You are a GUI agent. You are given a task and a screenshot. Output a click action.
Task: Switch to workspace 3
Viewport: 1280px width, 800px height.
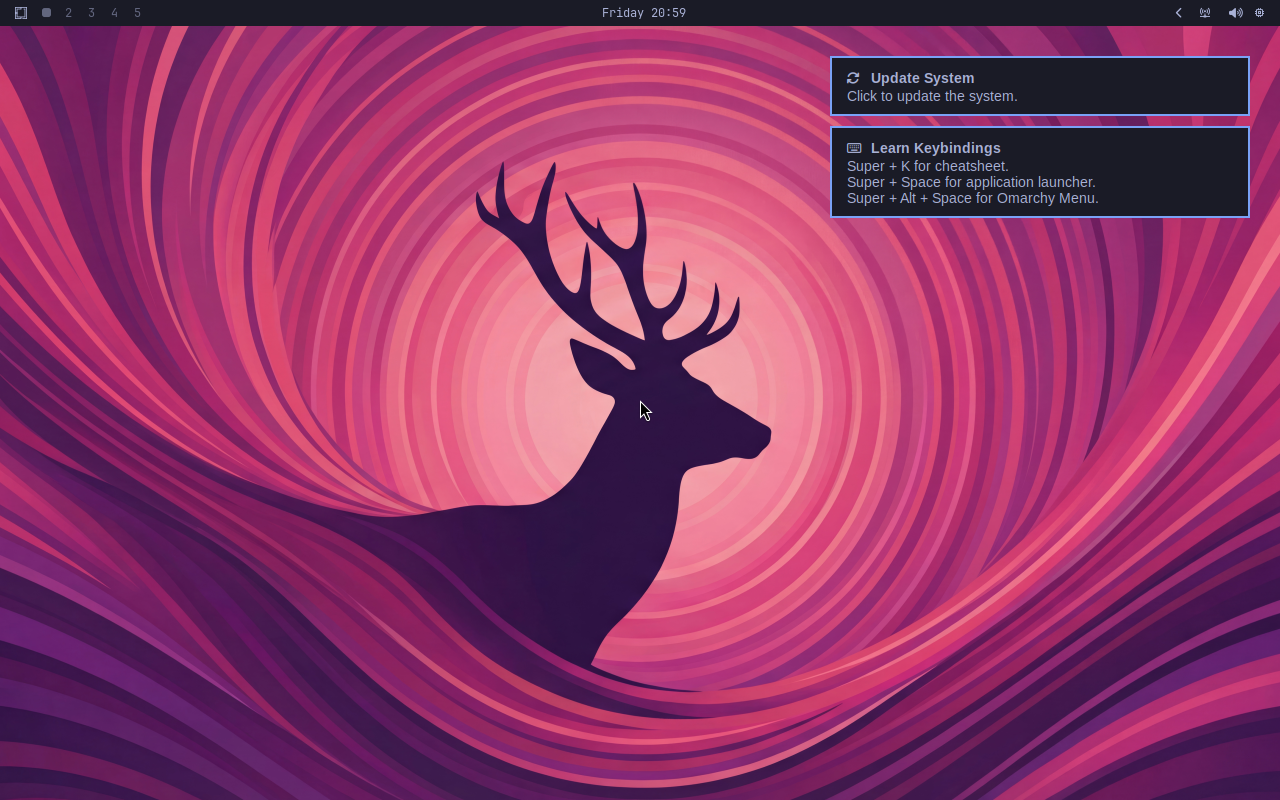(91, 13)
